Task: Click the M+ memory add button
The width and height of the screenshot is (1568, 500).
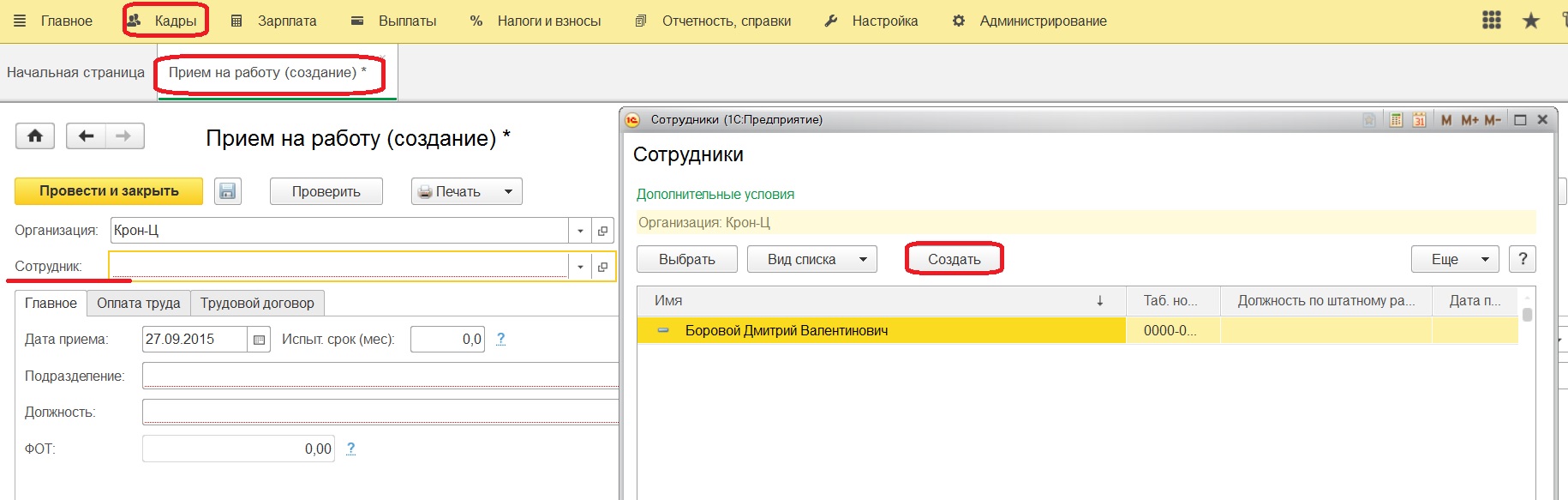Action: tap(1469, 120)
